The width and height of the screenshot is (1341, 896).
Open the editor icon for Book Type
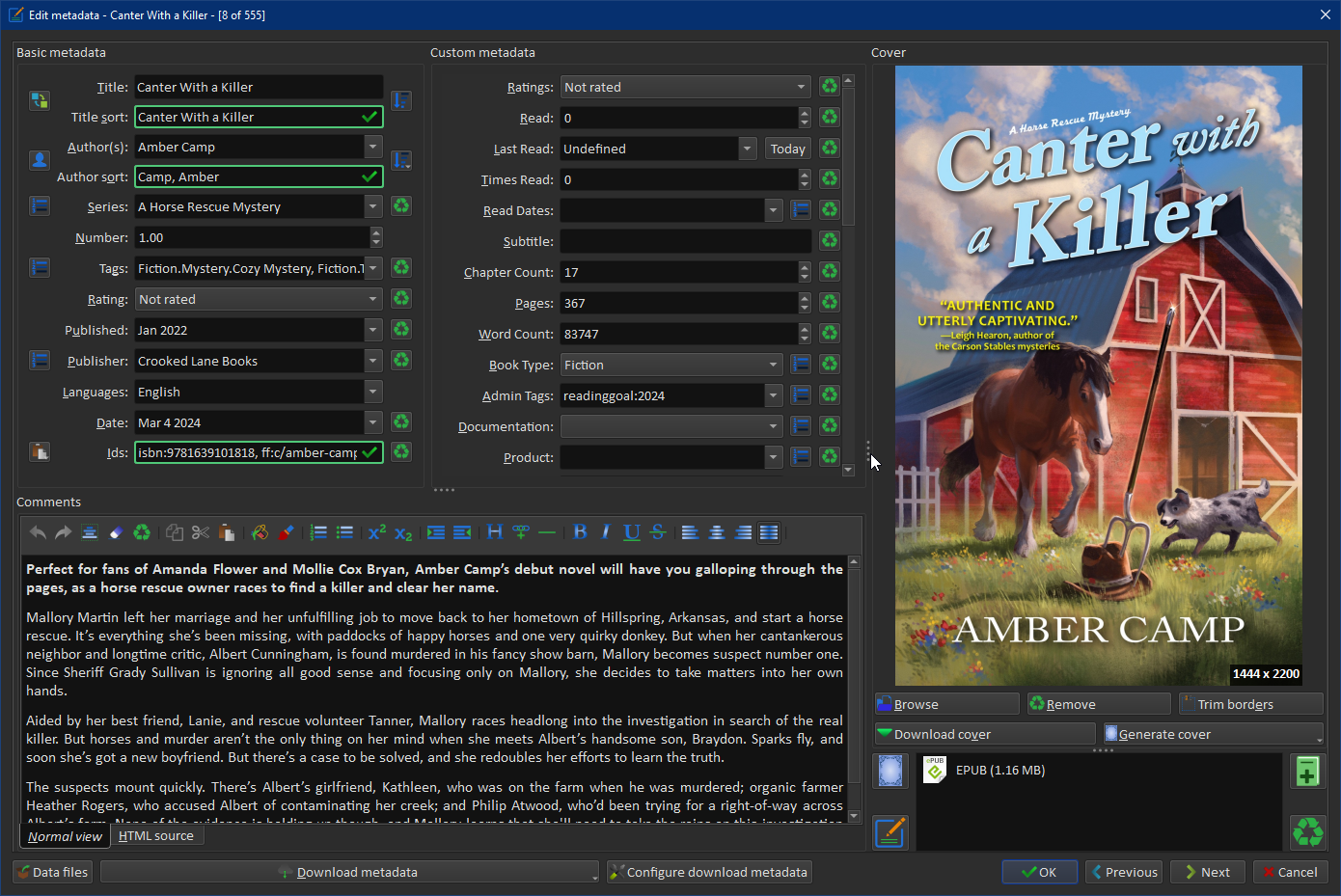801,365
